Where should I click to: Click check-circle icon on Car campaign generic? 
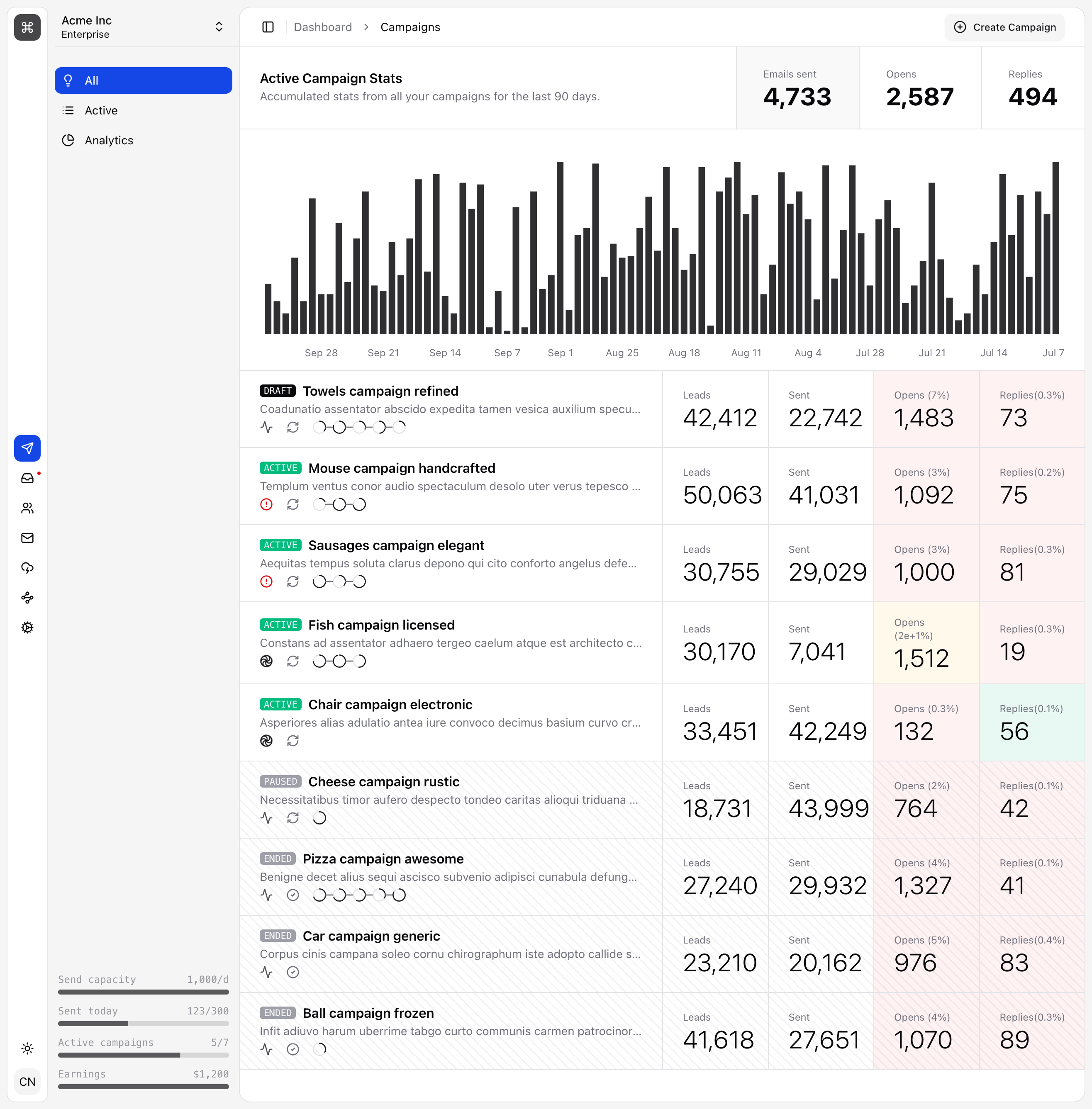(293, 972)
